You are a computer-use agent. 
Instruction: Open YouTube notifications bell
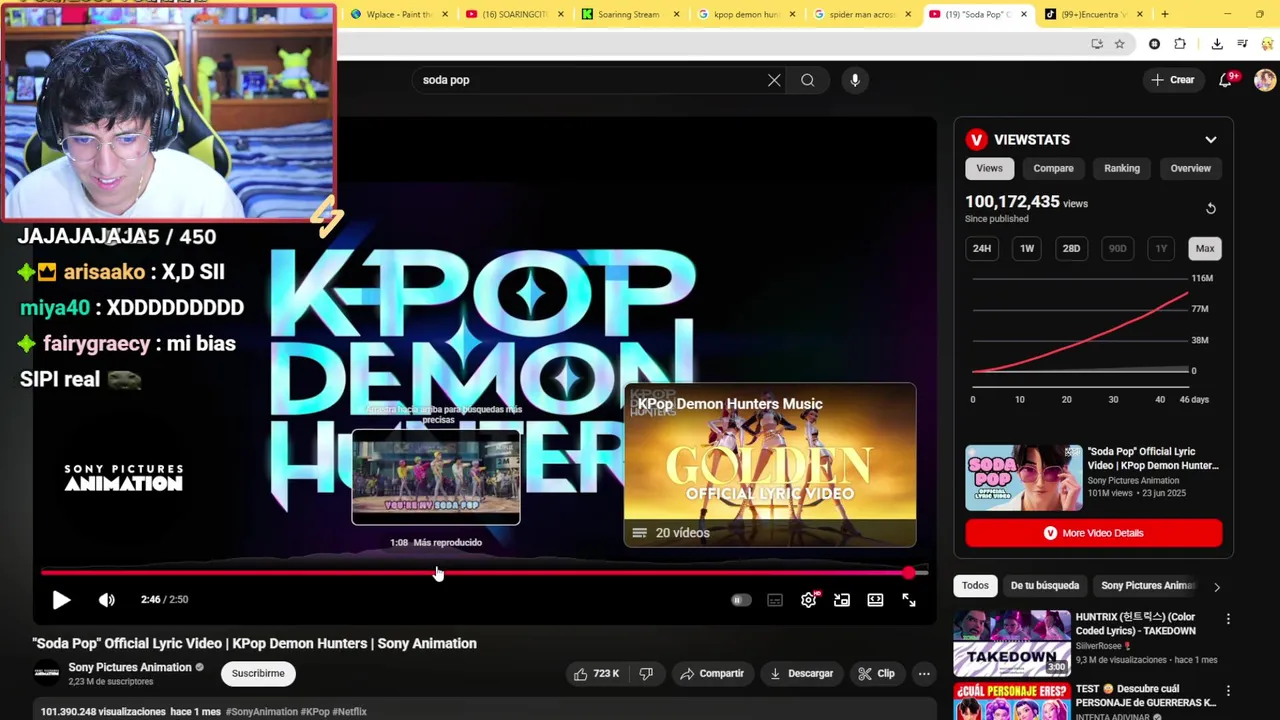[x=1226, y=80]
